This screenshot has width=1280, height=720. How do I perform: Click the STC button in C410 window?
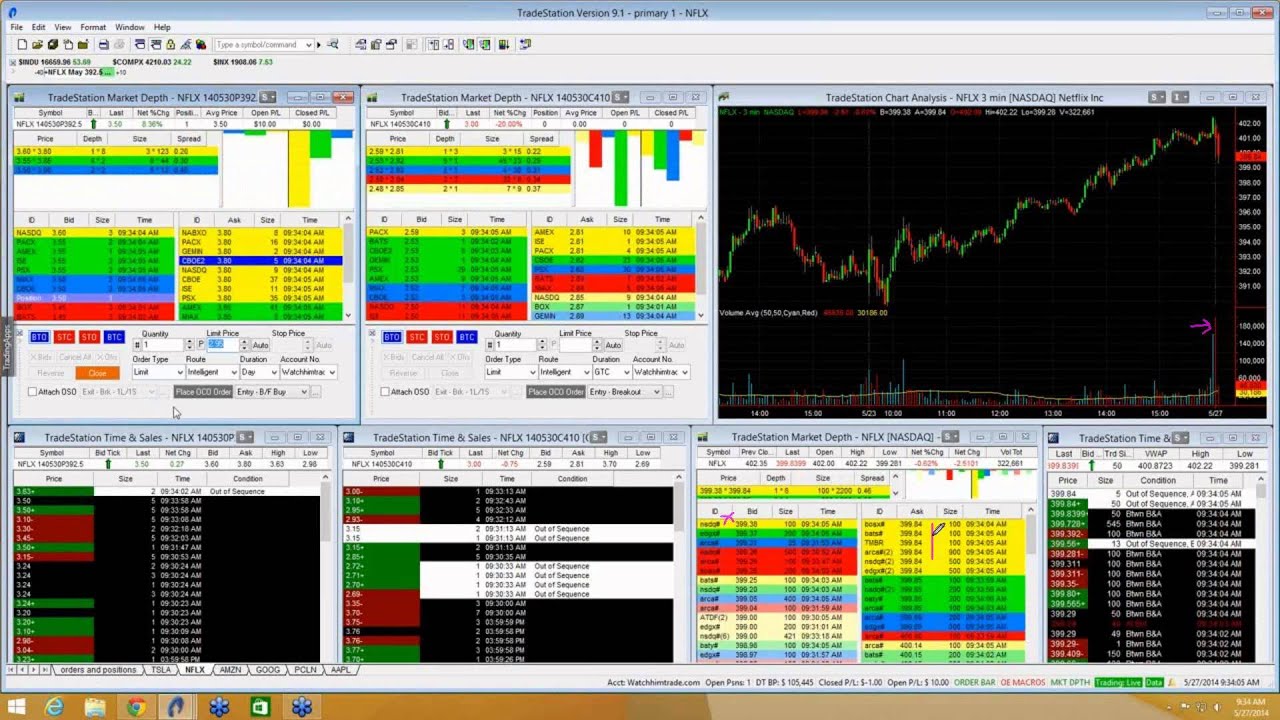pyautogui.click(x=417, y=337)
